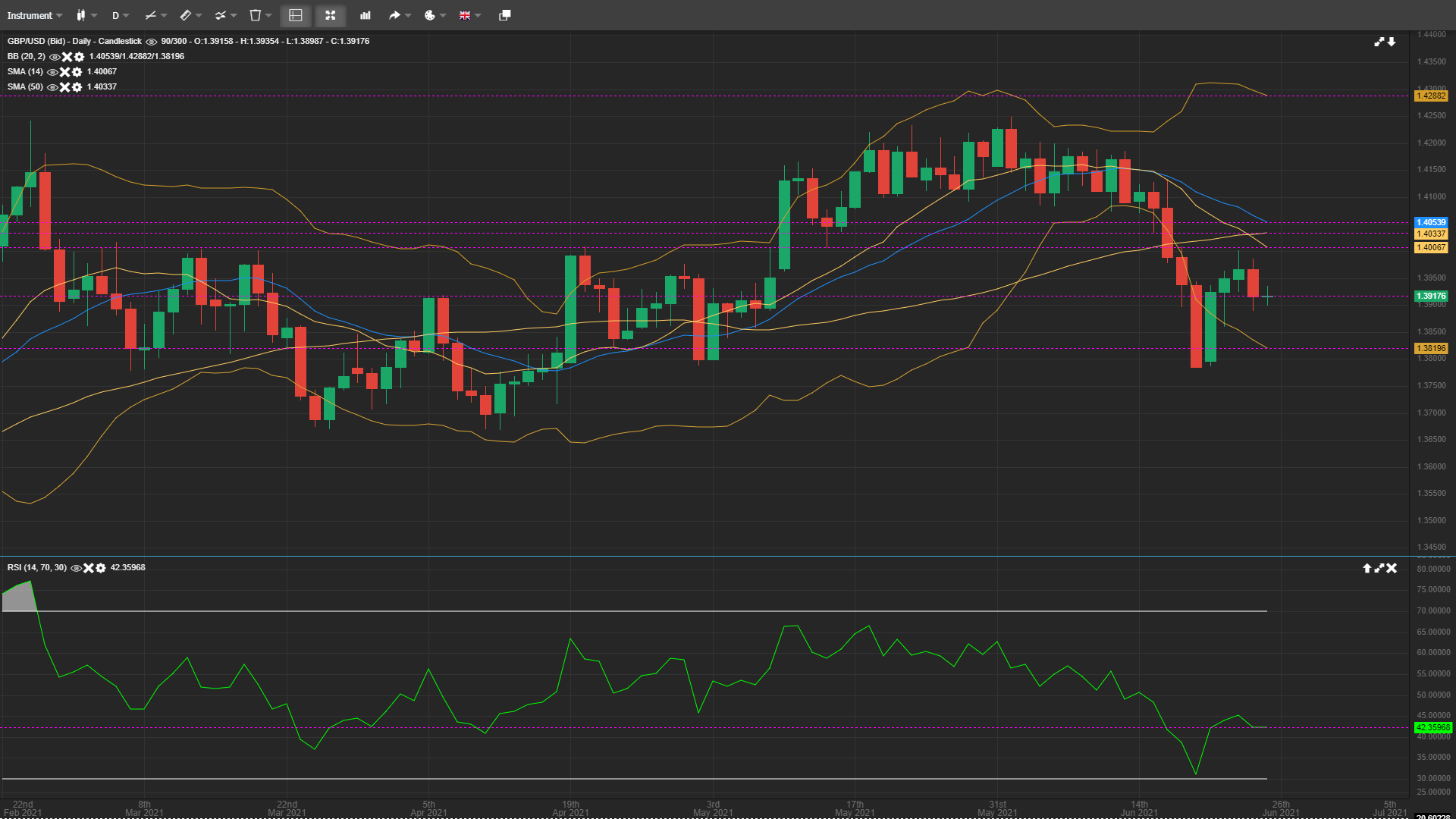Open the trash delete options menu
The height and width of the screenshot is (819, 1456).
tap(260, 15)
